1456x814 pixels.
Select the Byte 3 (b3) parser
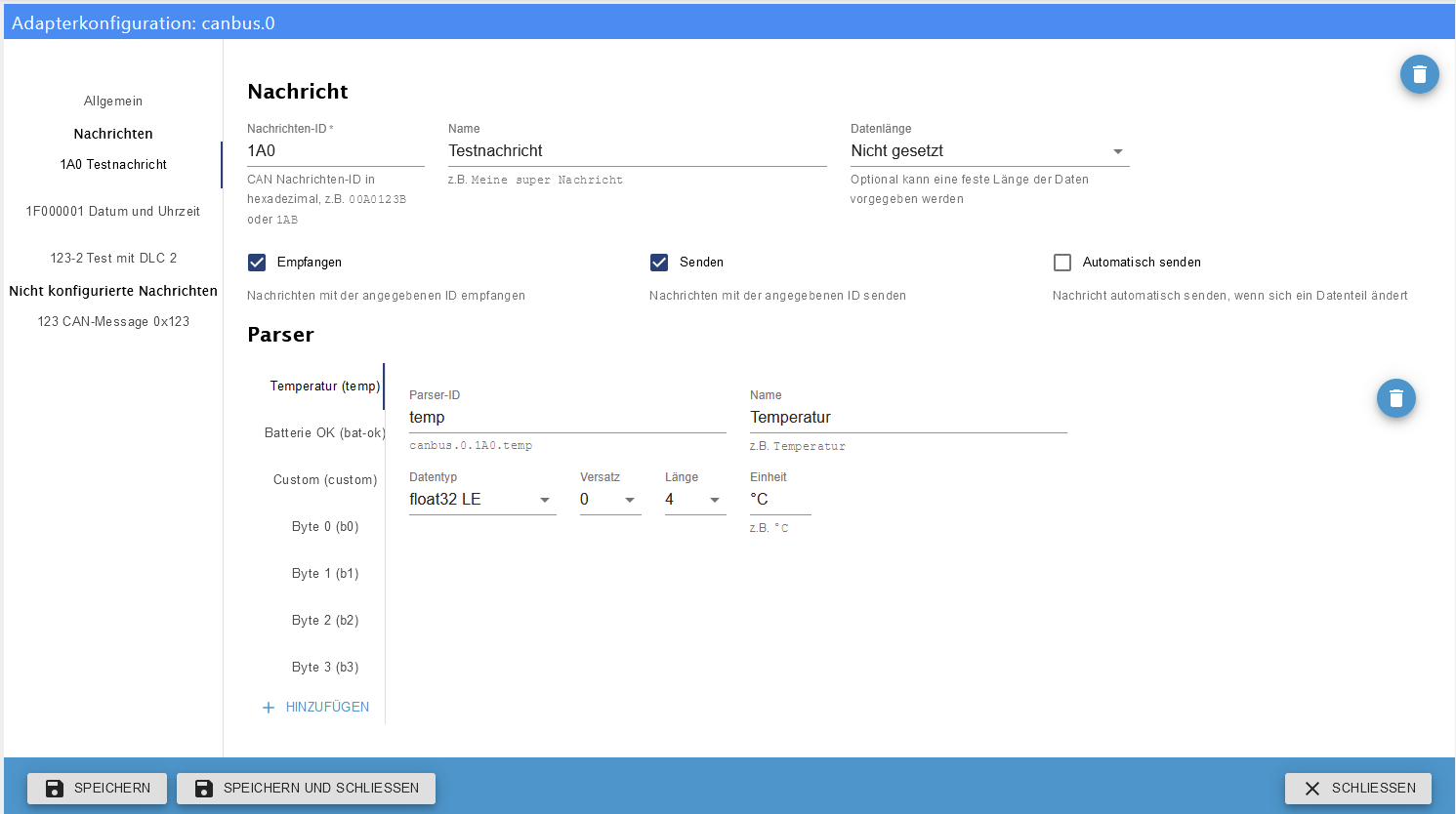(324, 668)
